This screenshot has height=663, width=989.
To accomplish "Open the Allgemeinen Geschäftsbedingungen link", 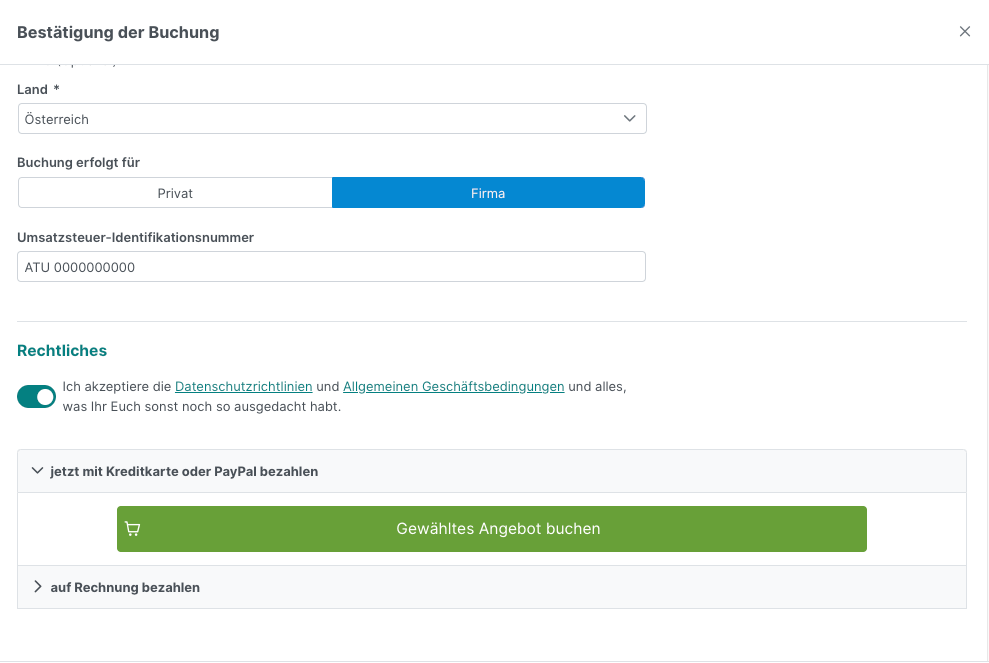I will (452, 386).
